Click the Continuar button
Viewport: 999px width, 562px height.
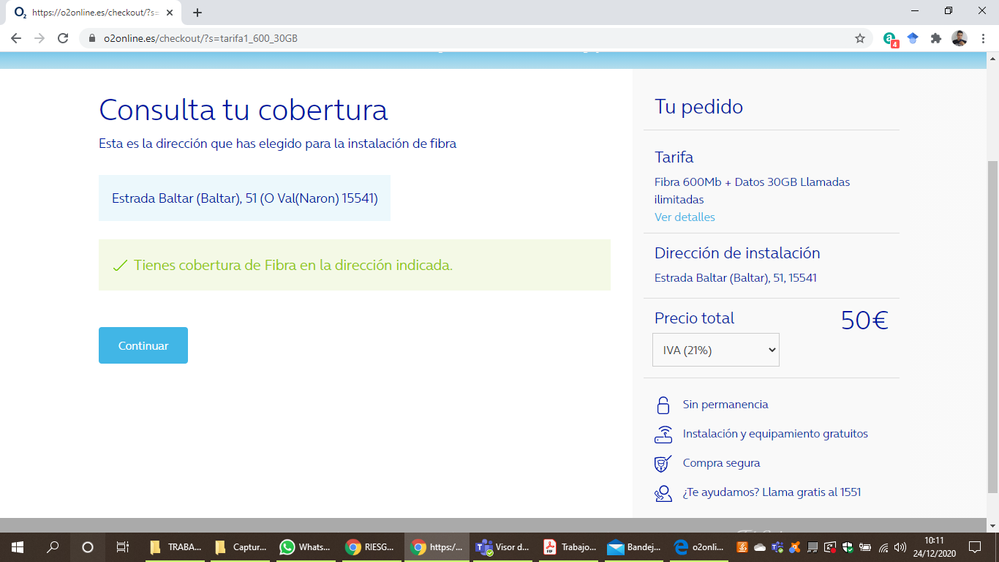[143, 345]
